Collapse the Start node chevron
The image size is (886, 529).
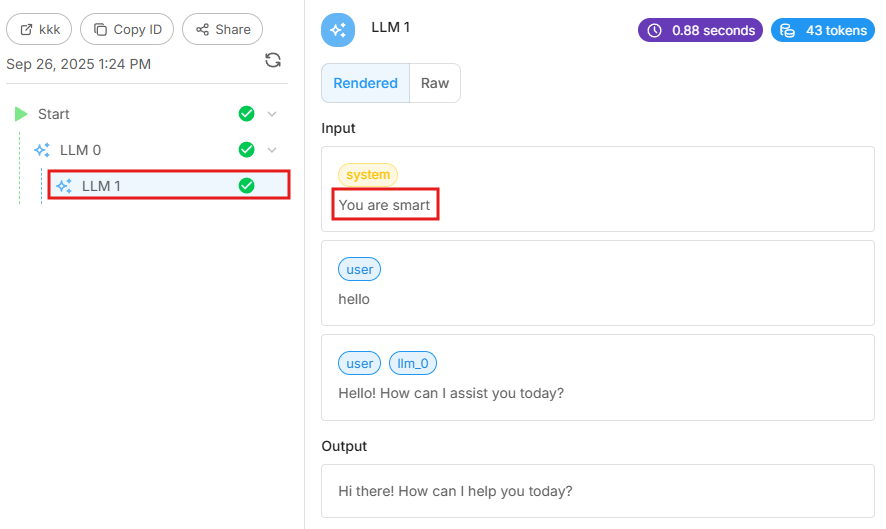[272, 114]
